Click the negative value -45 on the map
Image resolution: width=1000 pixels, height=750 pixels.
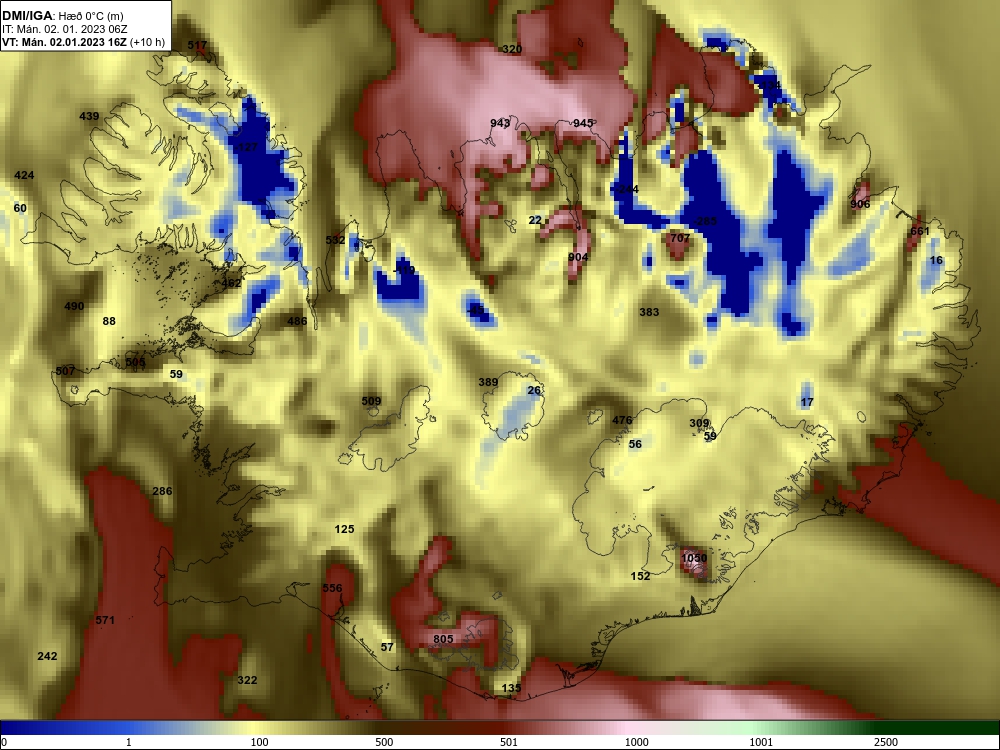coord(475,311)
